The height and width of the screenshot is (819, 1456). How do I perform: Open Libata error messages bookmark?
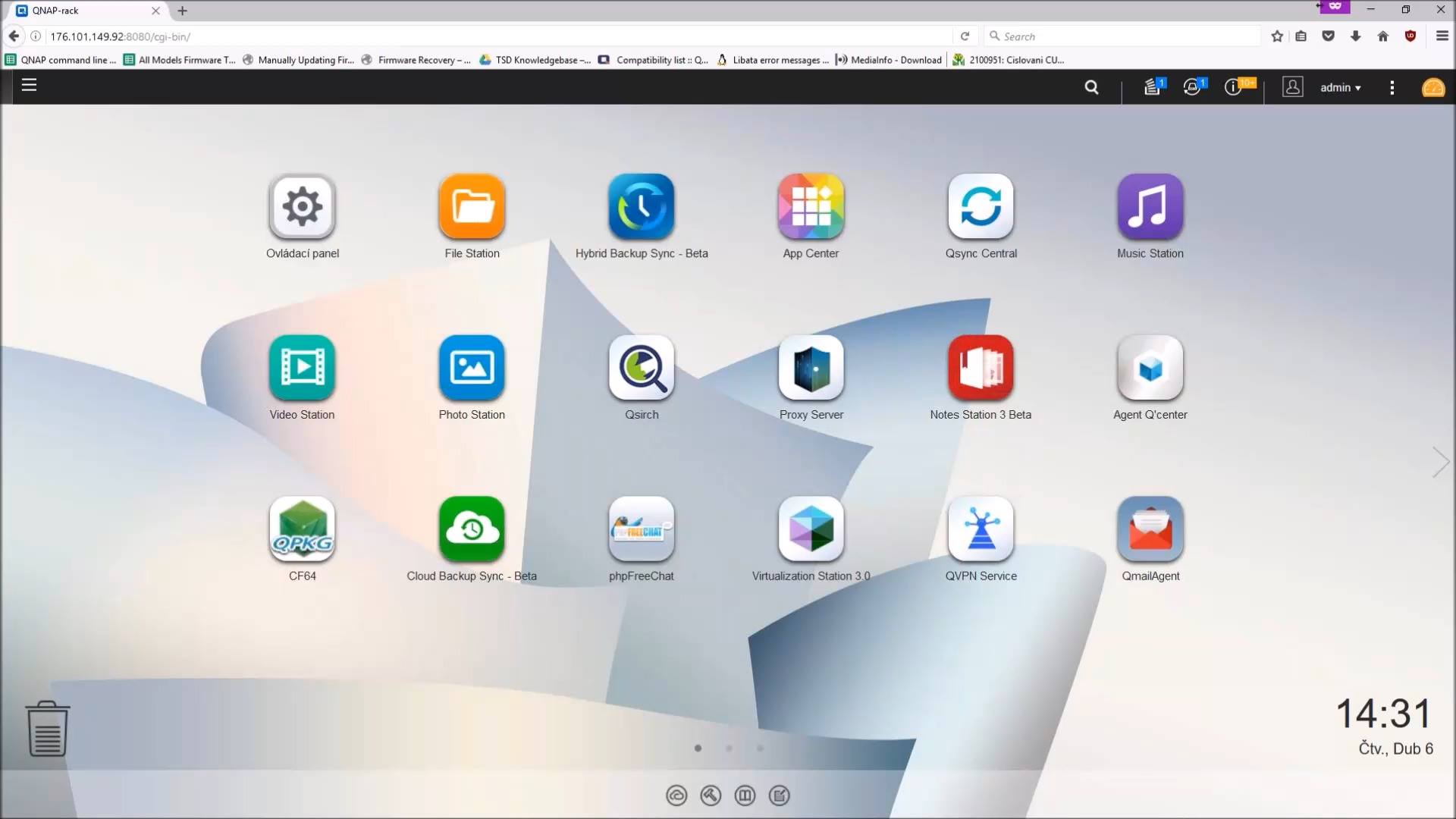772,60
